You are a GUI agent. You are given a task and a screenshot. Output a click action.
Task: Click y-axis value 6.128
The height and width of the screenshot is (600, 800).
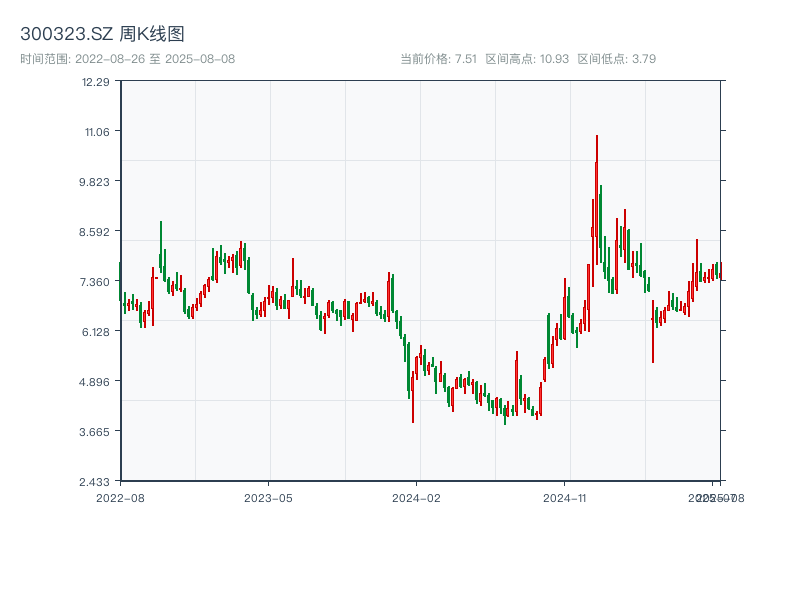click(x=95, y=332)
